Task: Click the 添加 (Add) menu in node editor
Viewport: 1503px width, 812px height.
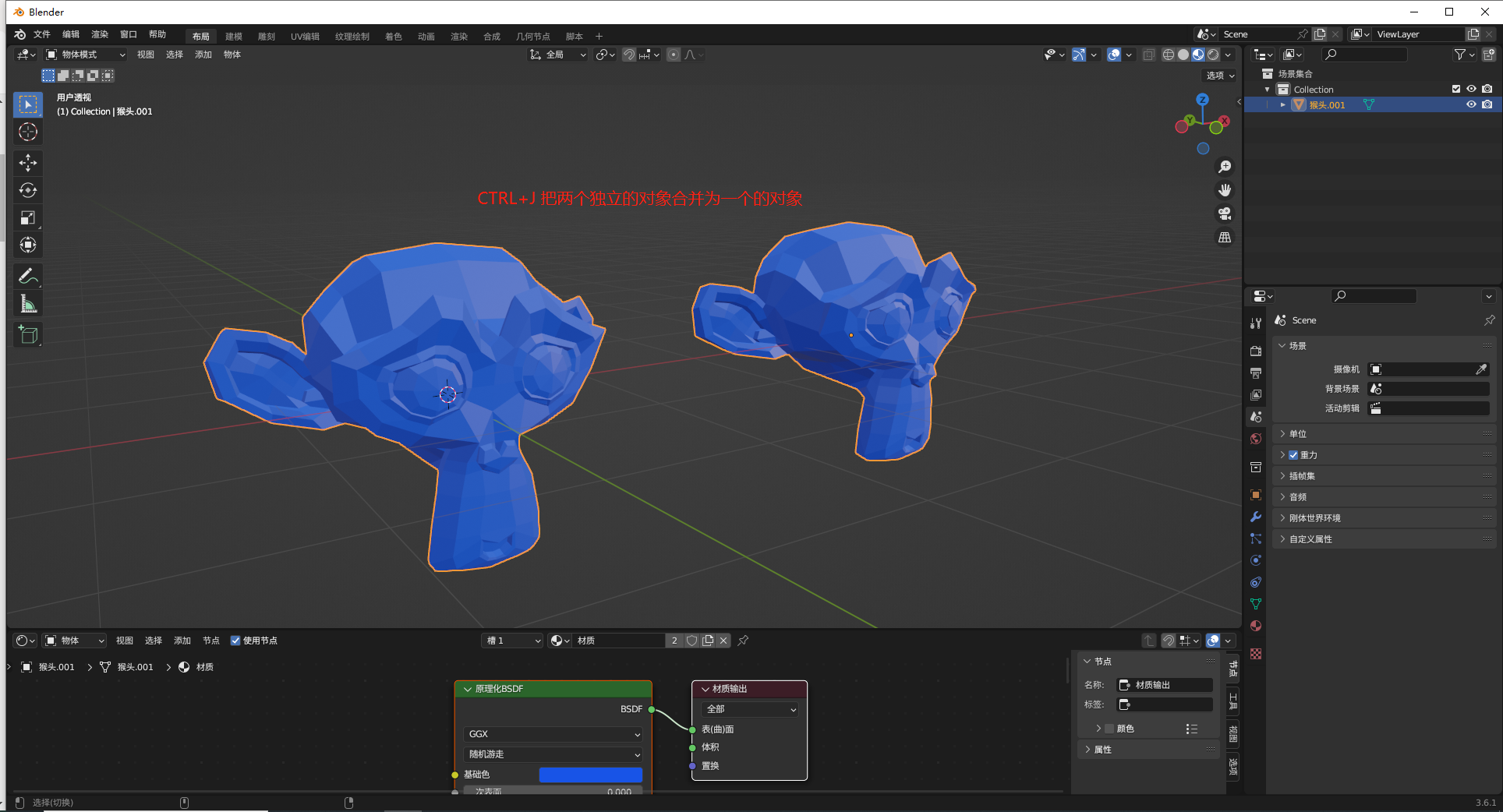Action: tap(182, 641)
